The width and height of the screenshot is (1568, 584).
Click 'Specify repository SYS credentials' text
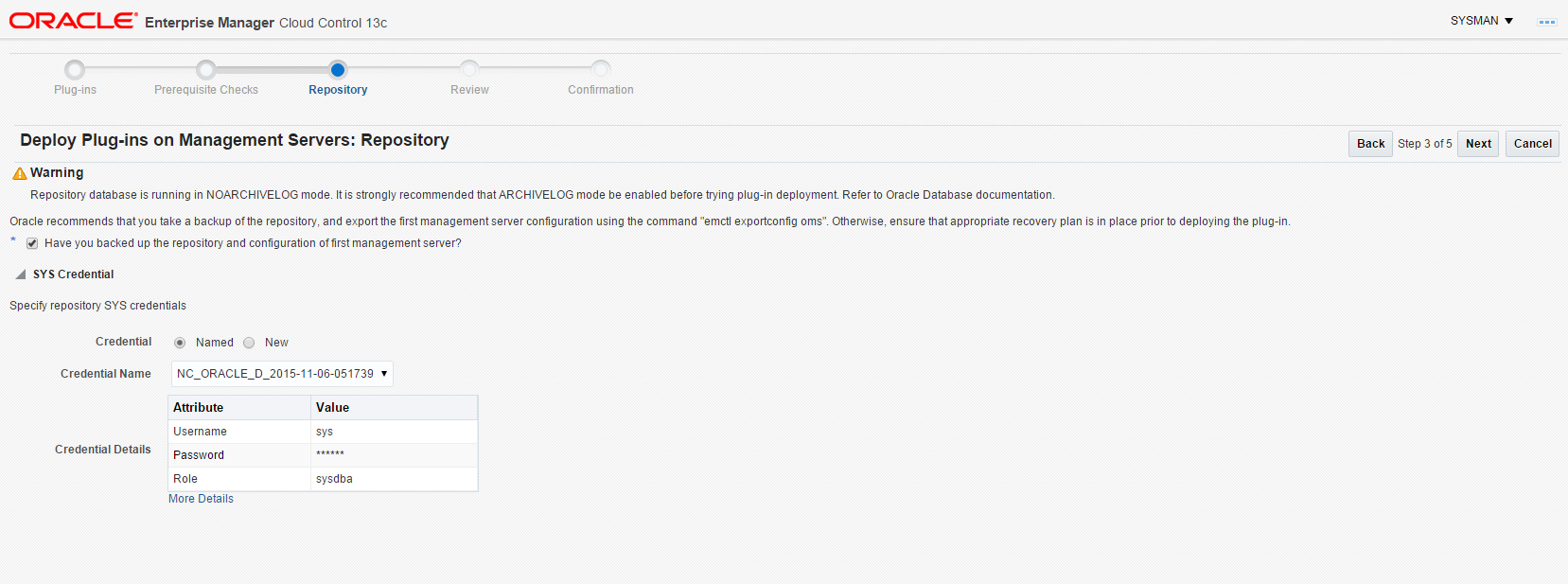97,306
